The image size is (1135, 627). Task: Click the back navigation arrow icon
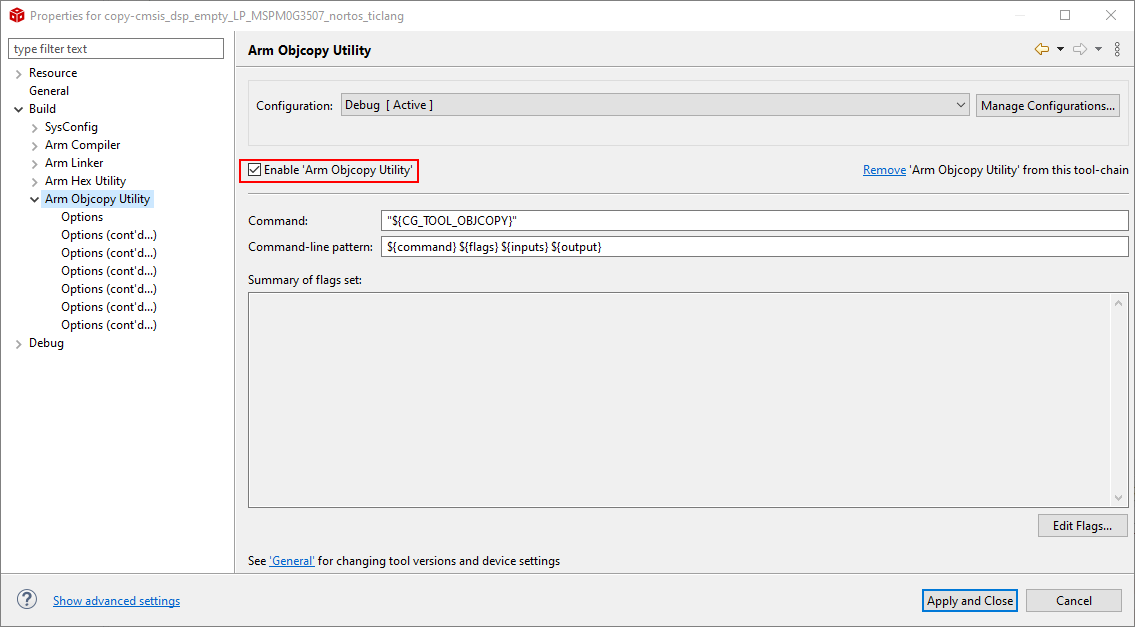click(x=1042, y=49)
